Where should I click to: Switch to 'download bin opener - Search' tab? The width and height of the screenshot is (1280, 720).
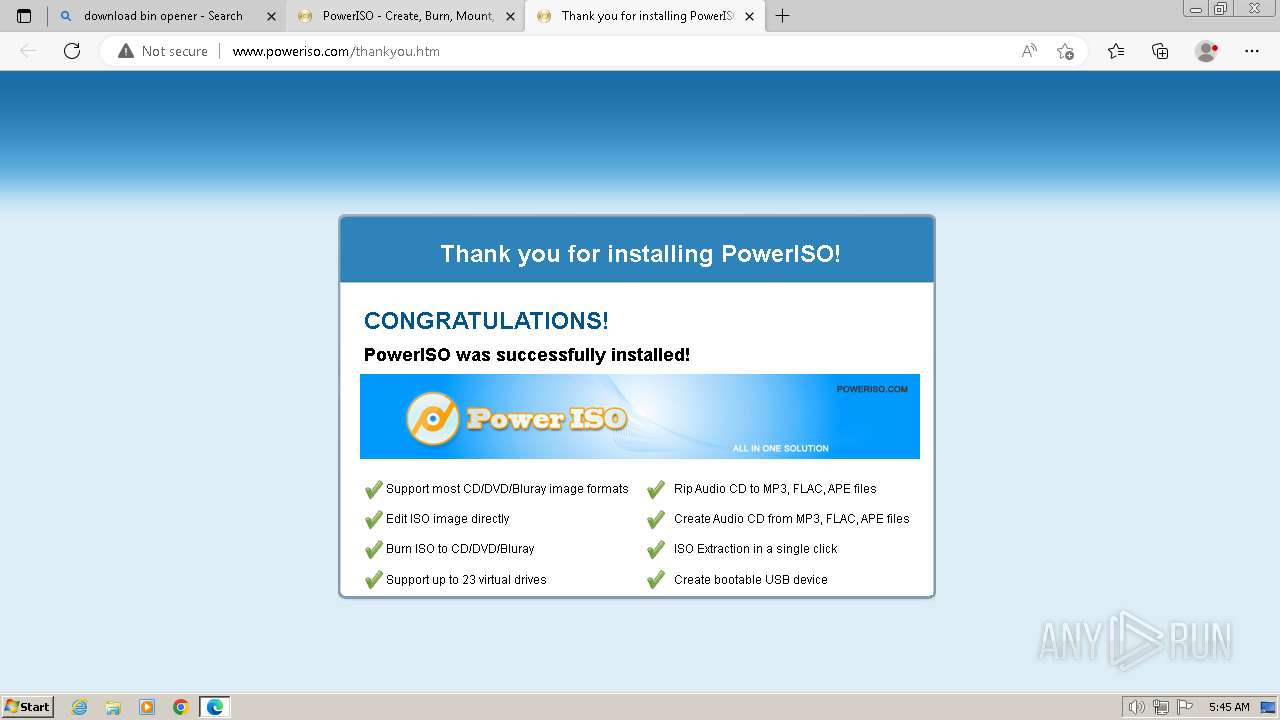tap(166, 16)
